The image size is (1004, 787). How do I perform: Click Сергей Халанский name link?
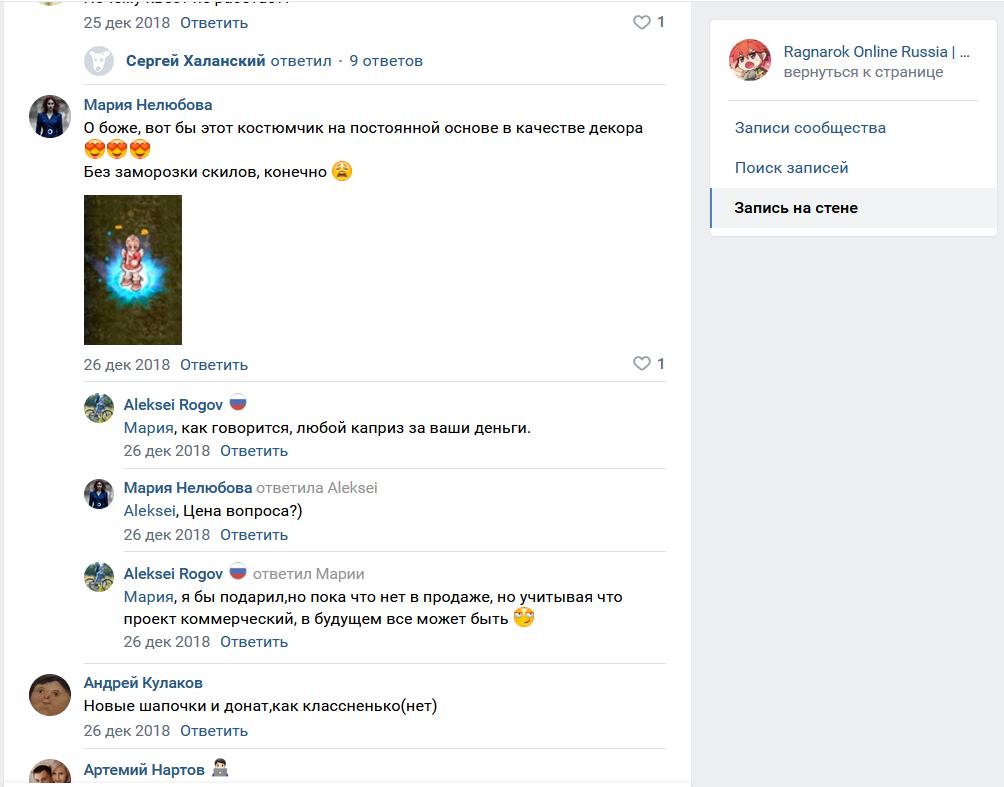[x=195, y=61]
